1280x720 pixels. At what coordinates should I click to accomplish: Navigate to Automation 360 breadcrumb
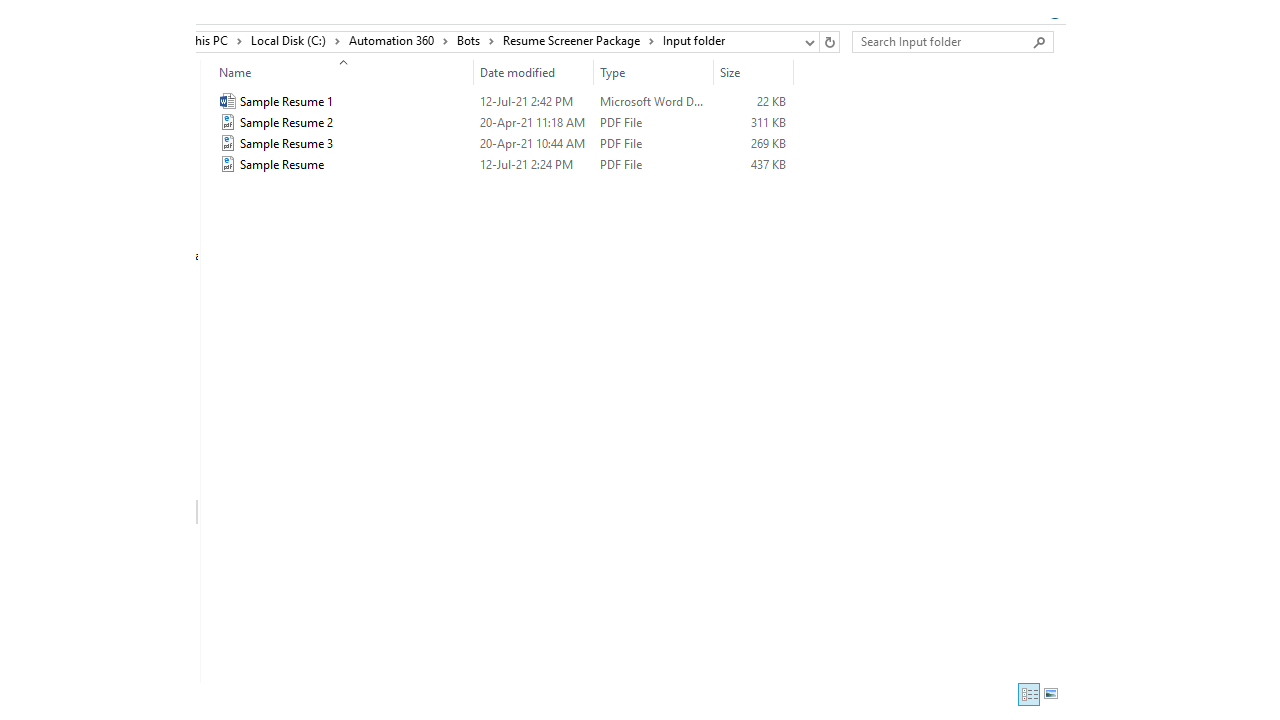click(x=391, y=41)
